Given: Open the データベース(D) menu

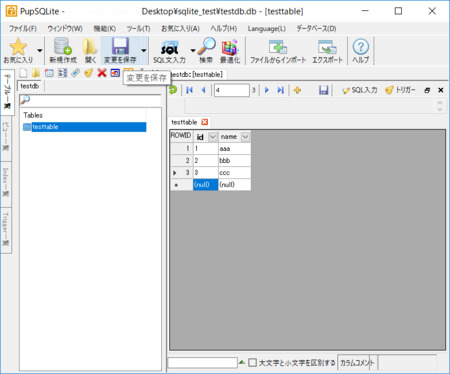Looking at the screenshot, I should [316, 28].
